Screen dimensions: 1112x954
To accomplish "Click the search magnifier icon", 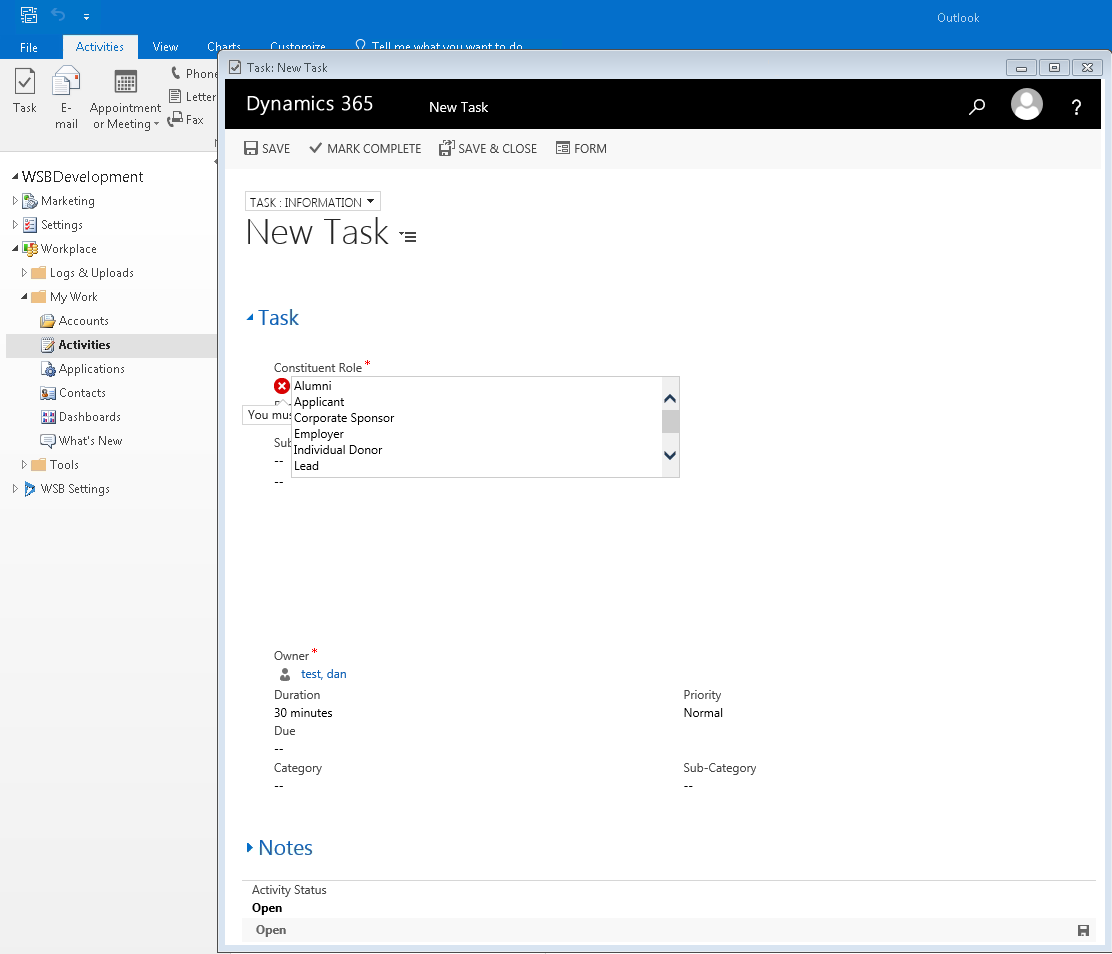I will click(977, 107).
